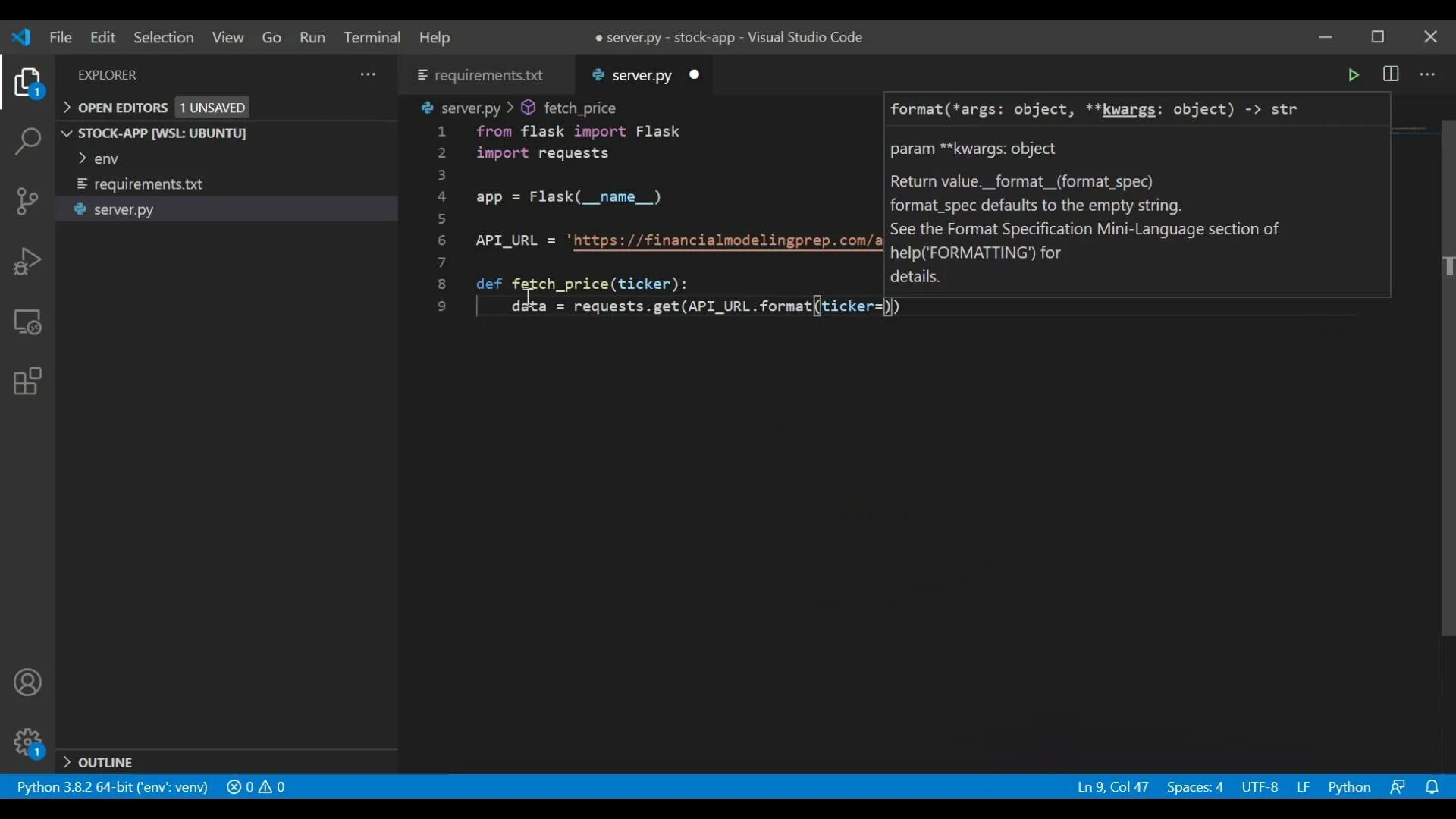This screenshot has width=1456, height=819.
Task: Open the Search view in activity bar
Action: (27, 141)
